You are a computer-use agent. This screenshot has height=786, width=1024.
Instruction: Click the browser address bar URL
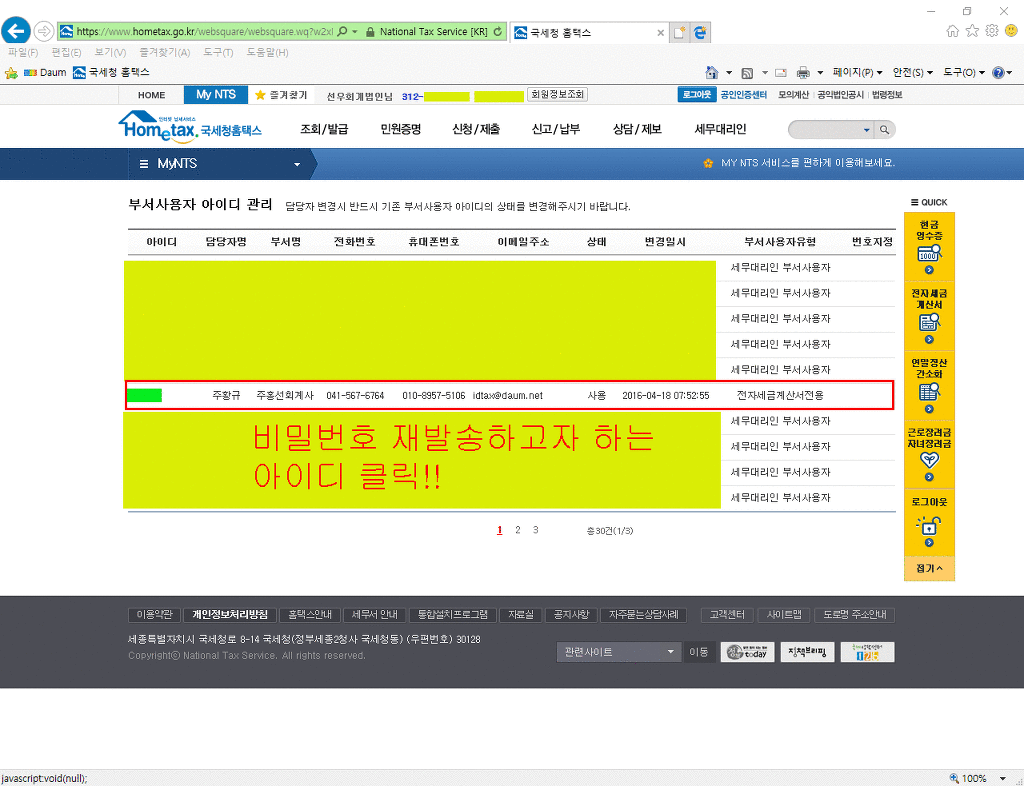click(x=204, y=31)
